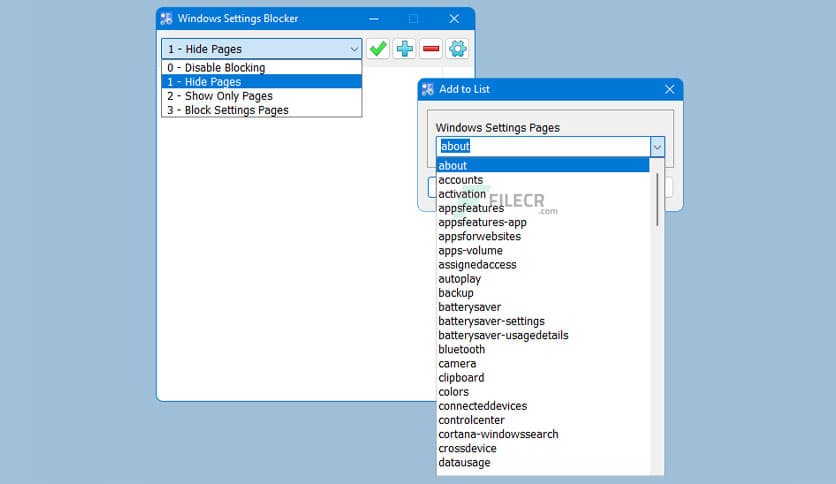Click the green checkmark apply icon
This screenshot has width=836, height=484.
tap(378, 49)
